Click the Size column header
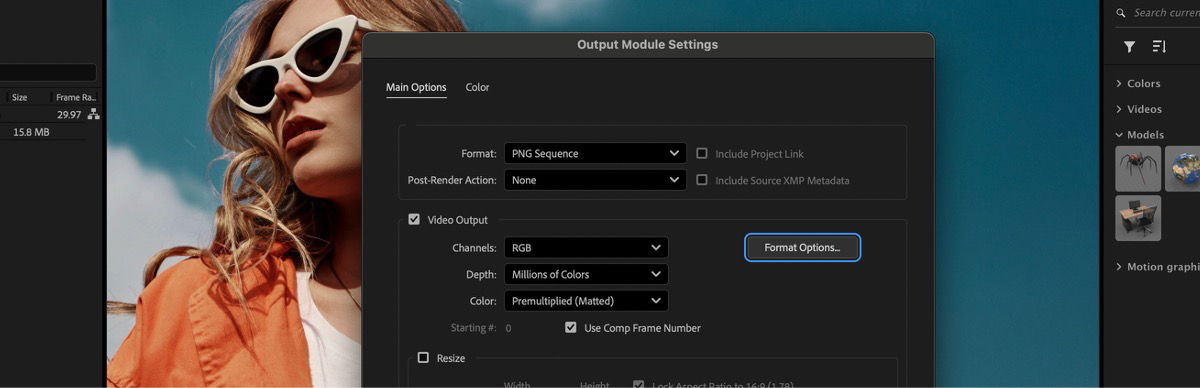The height and width of the screenshot is (388, 1200). tap(20, 98)
